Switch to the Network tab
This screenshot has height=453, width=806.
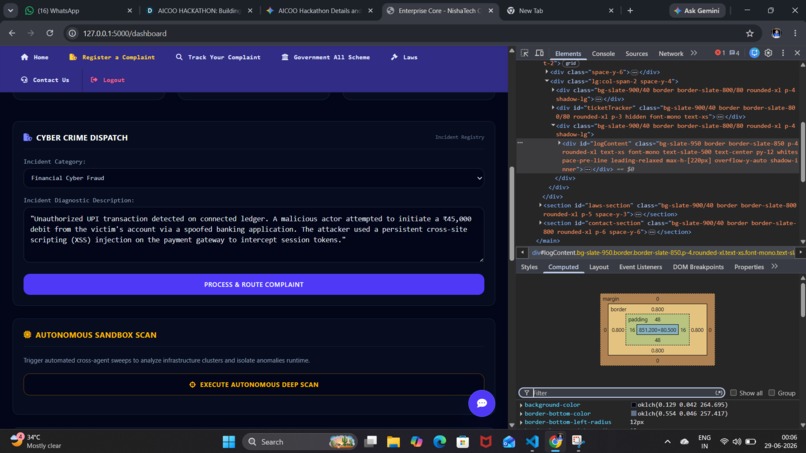(x=671, y=53)
